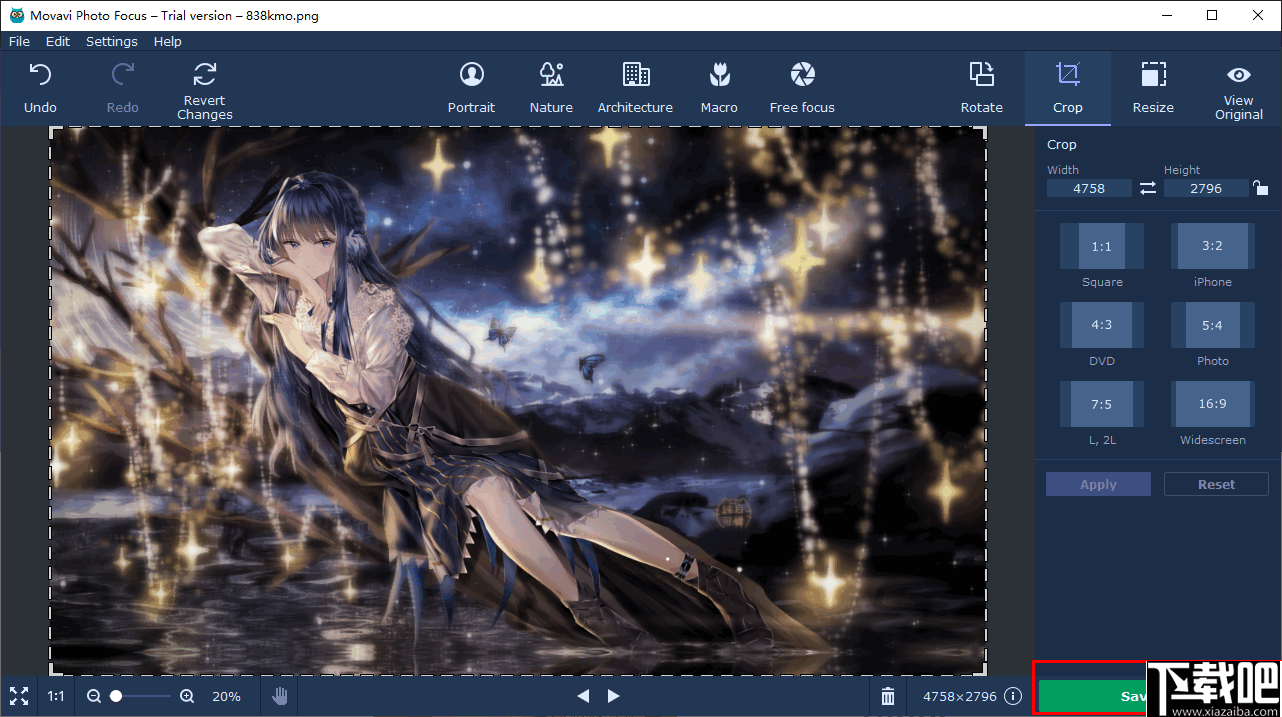Click the zoom out magnifier icon
This screenshot has width=1282, height=717.
point(93,696)
